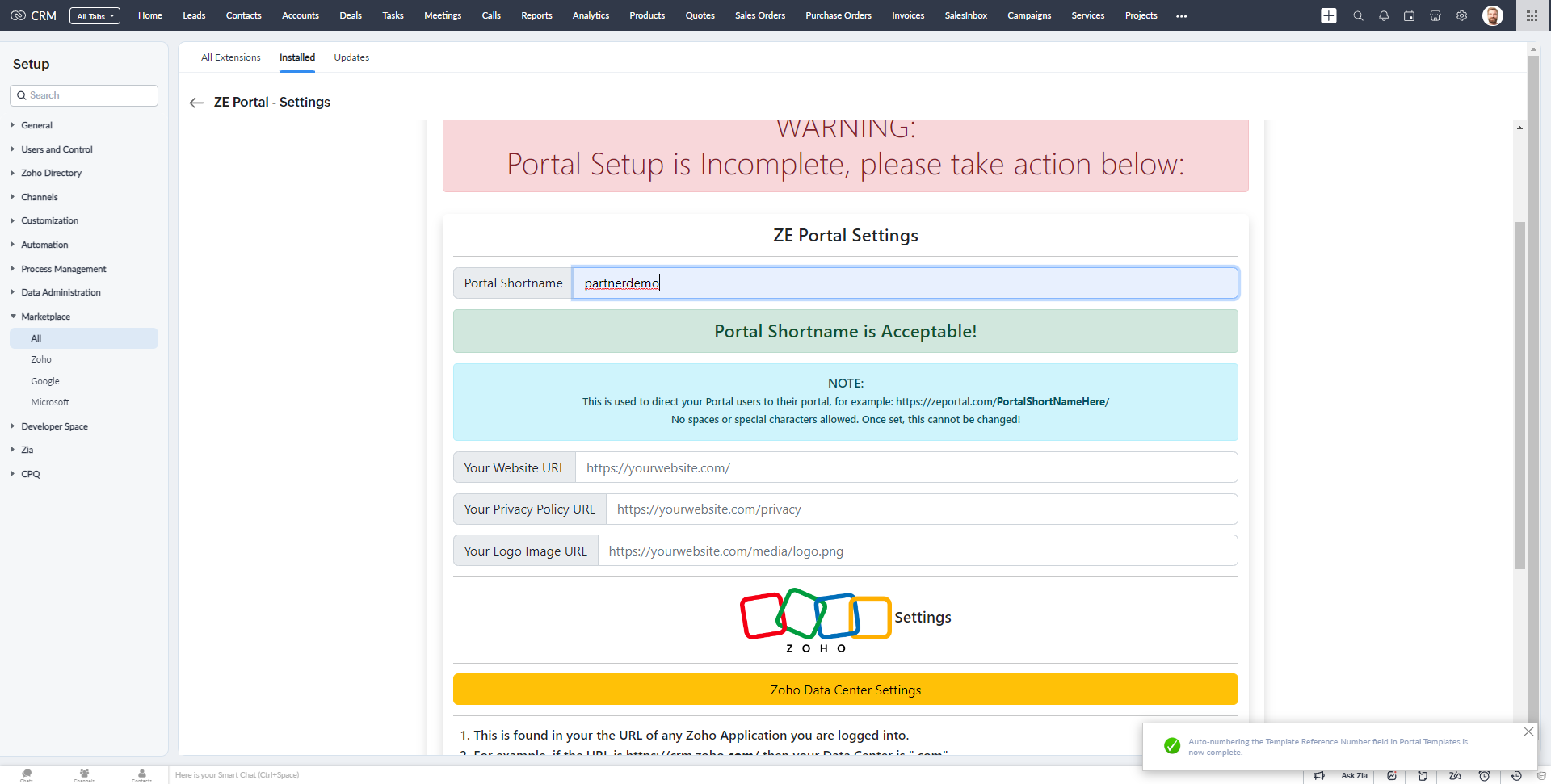Go to Projects module

click(1141, 15)
